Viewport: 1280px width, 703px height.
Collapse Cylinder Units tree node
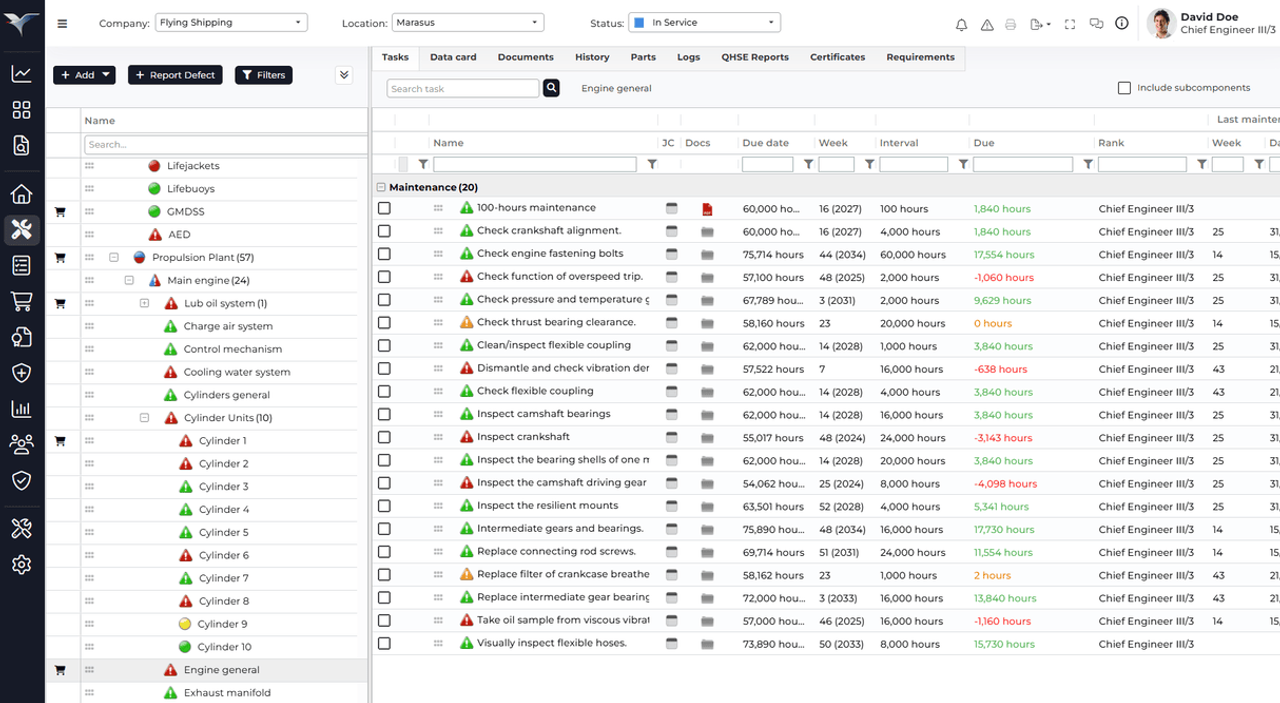coord(144,418)
